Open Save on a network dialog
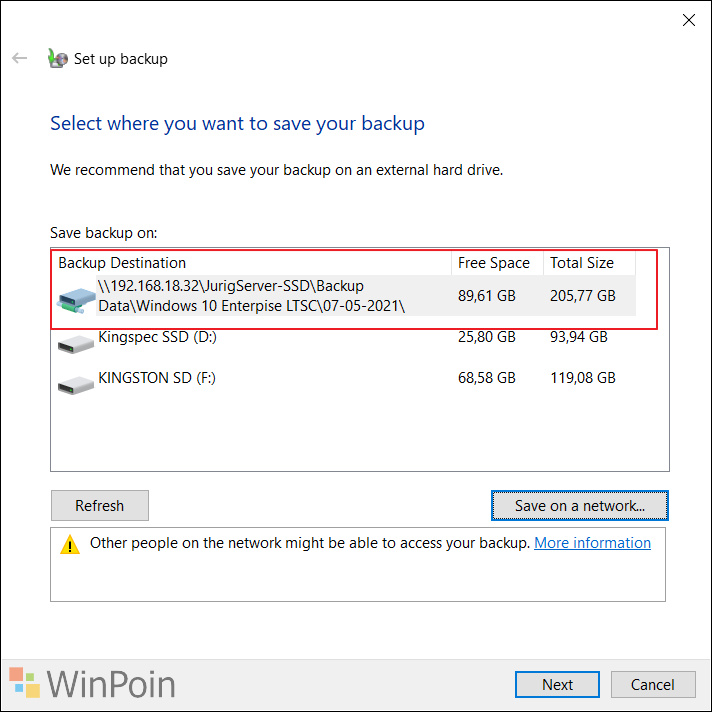Screen dimensions: 712x712 [580, 505]
